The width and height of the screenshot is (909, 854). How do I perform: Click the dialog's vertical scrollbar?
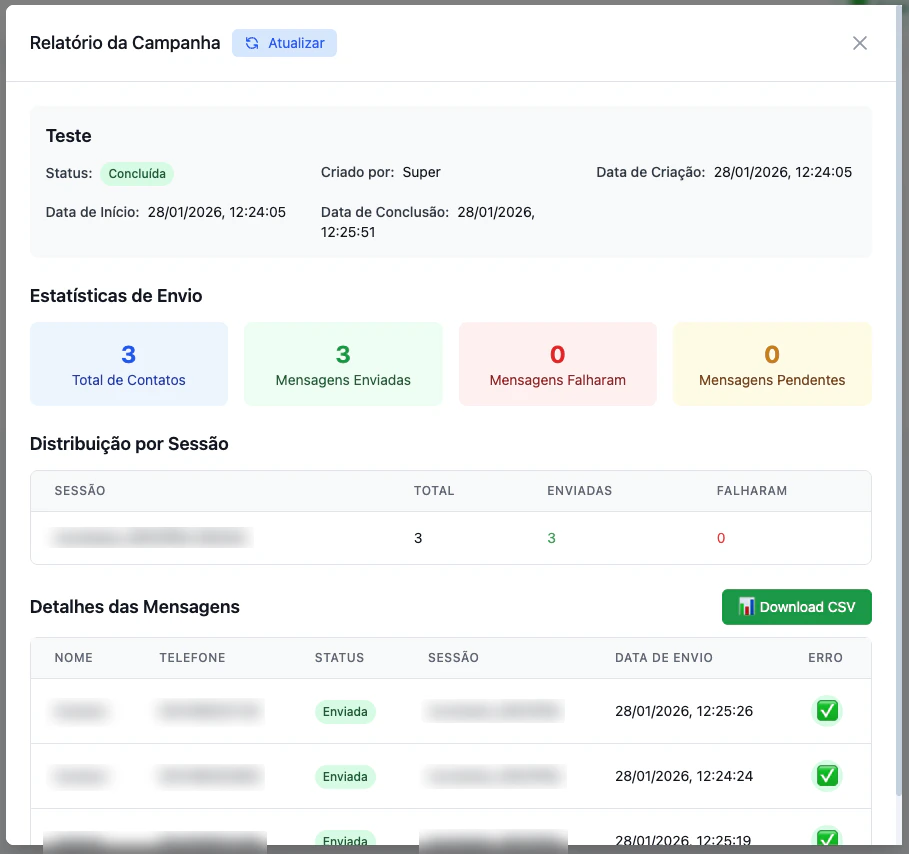(899, 400)
